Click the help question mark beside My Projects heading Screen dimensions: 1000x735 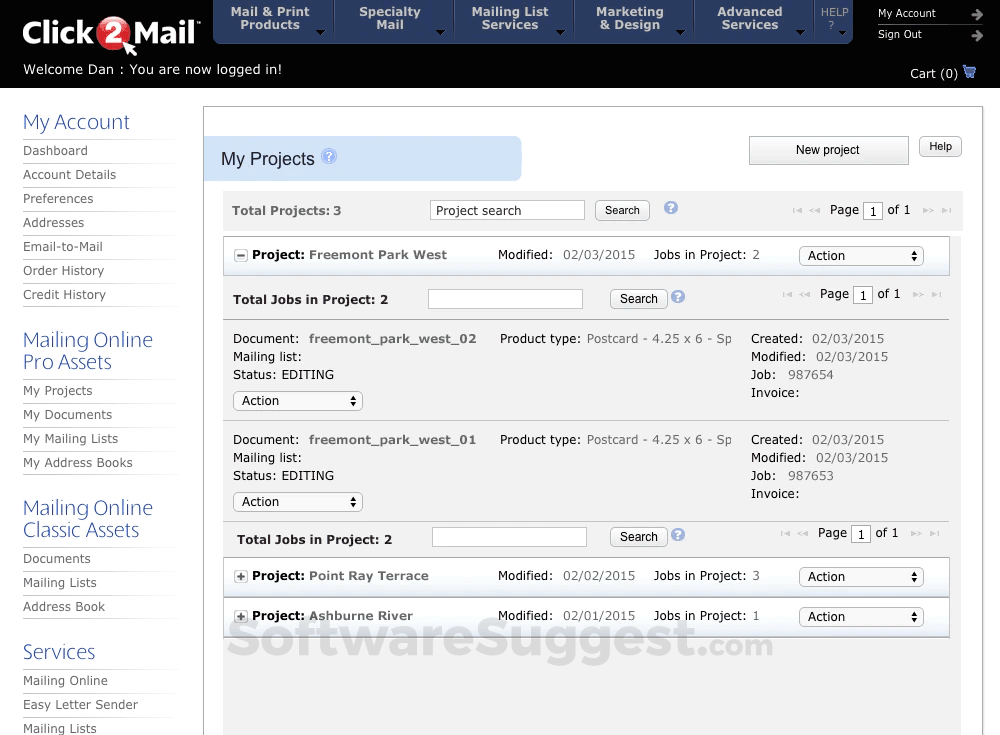[x=329, y=155]
